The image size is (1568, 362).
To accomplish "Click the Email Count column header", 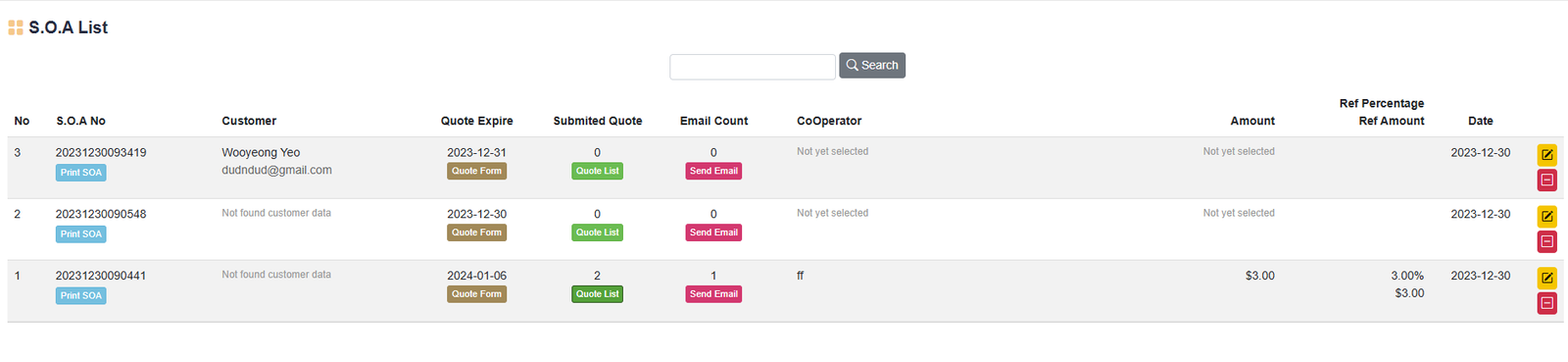I will pyautogui.click(x=713, y=121).
